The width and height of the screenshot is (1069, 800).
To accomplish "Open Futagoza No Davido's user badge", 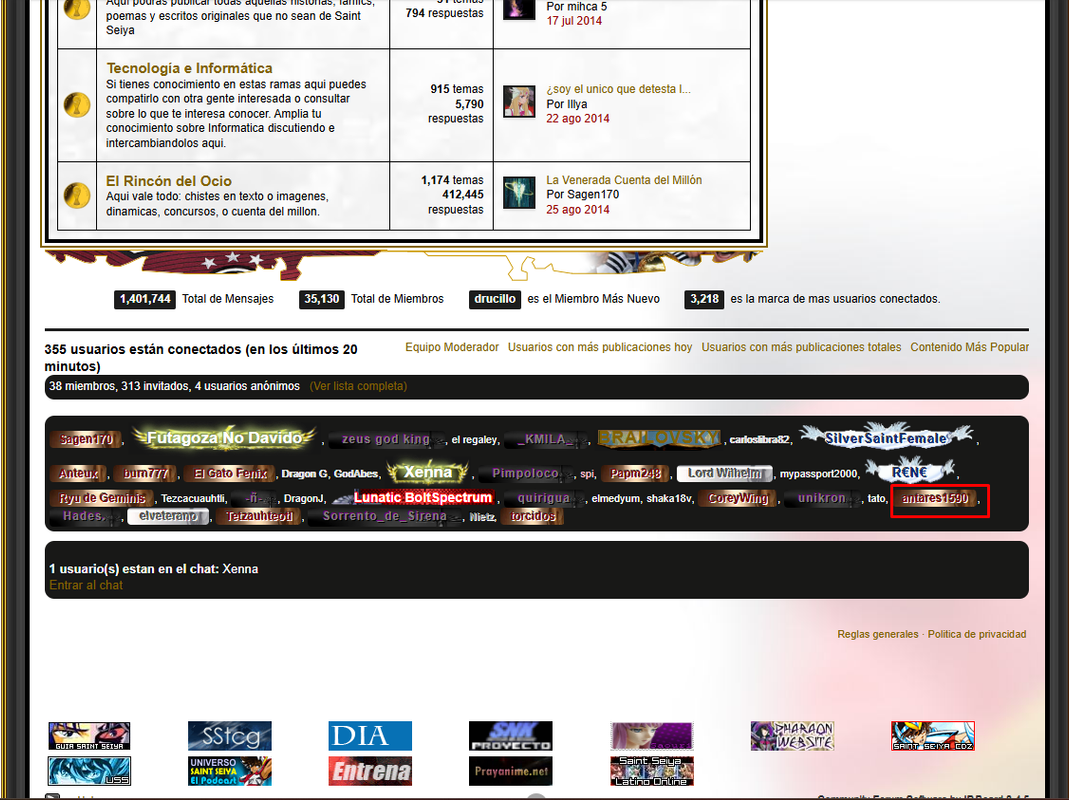I will [x=224, y=437].
